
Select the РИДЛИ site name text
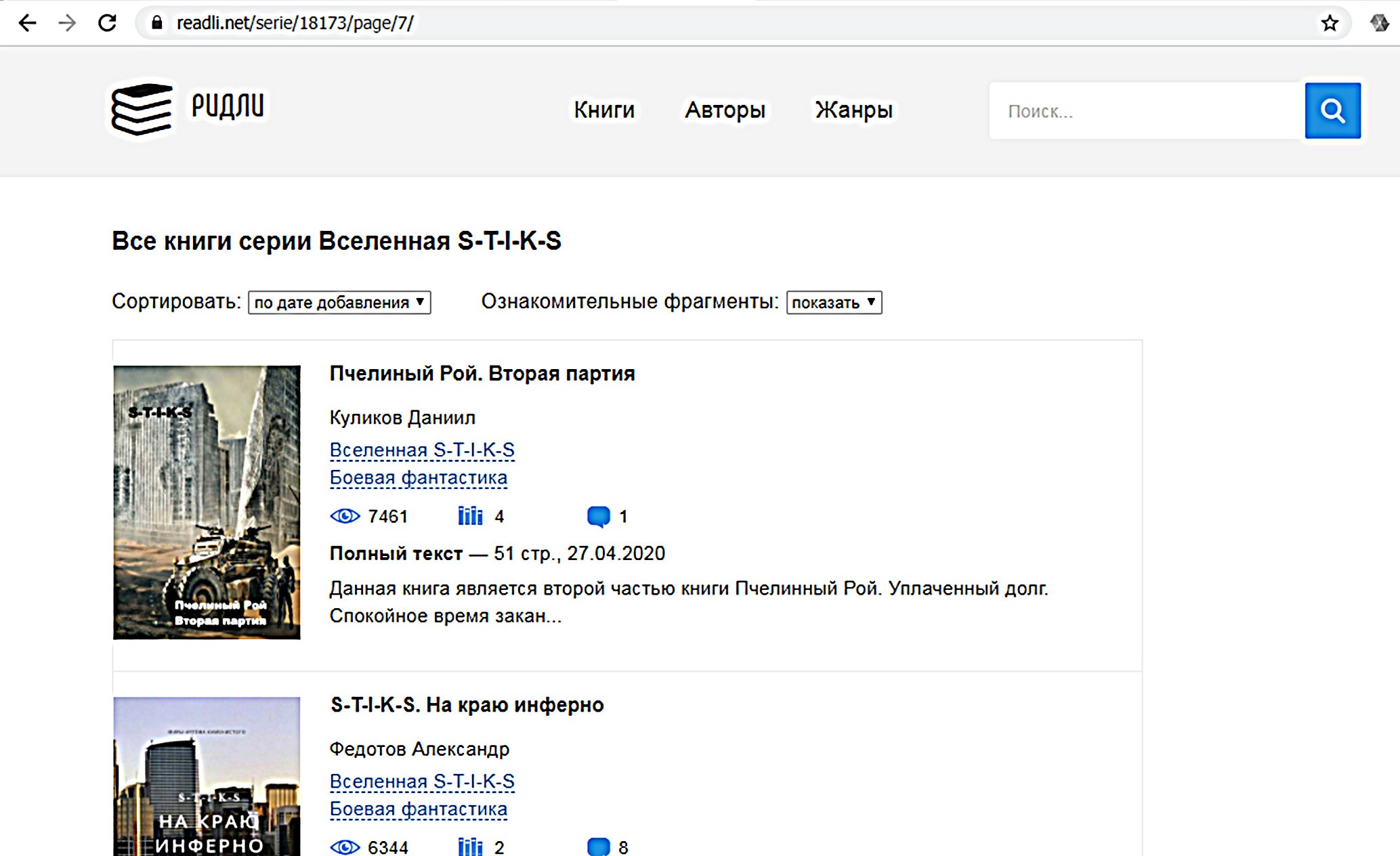point(228,106)
